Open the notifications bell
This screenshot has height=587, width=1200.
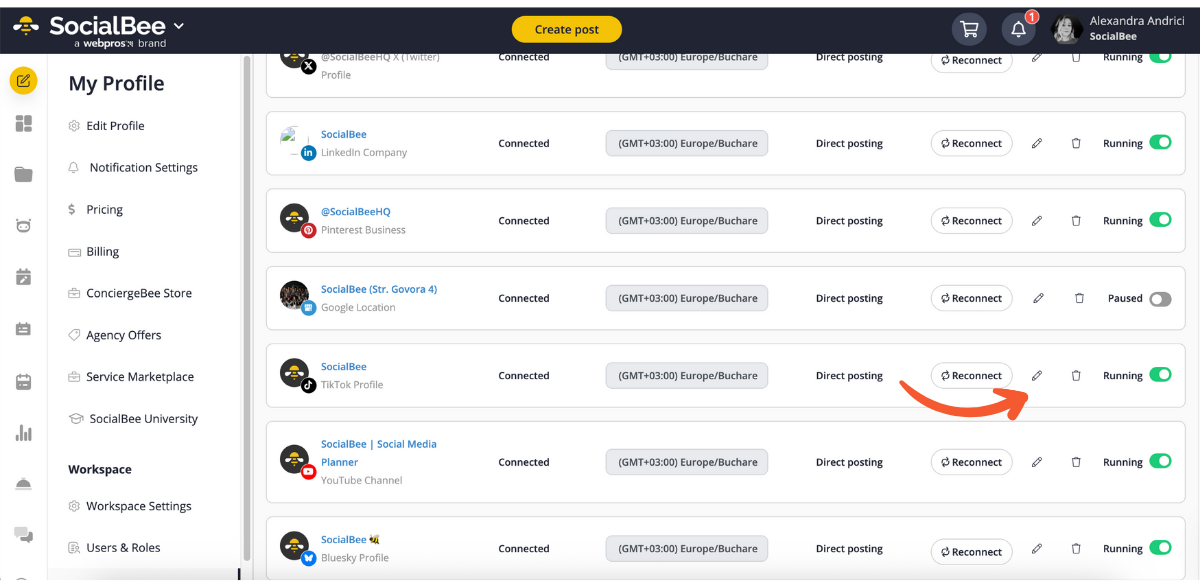(x=1018, y=29)
